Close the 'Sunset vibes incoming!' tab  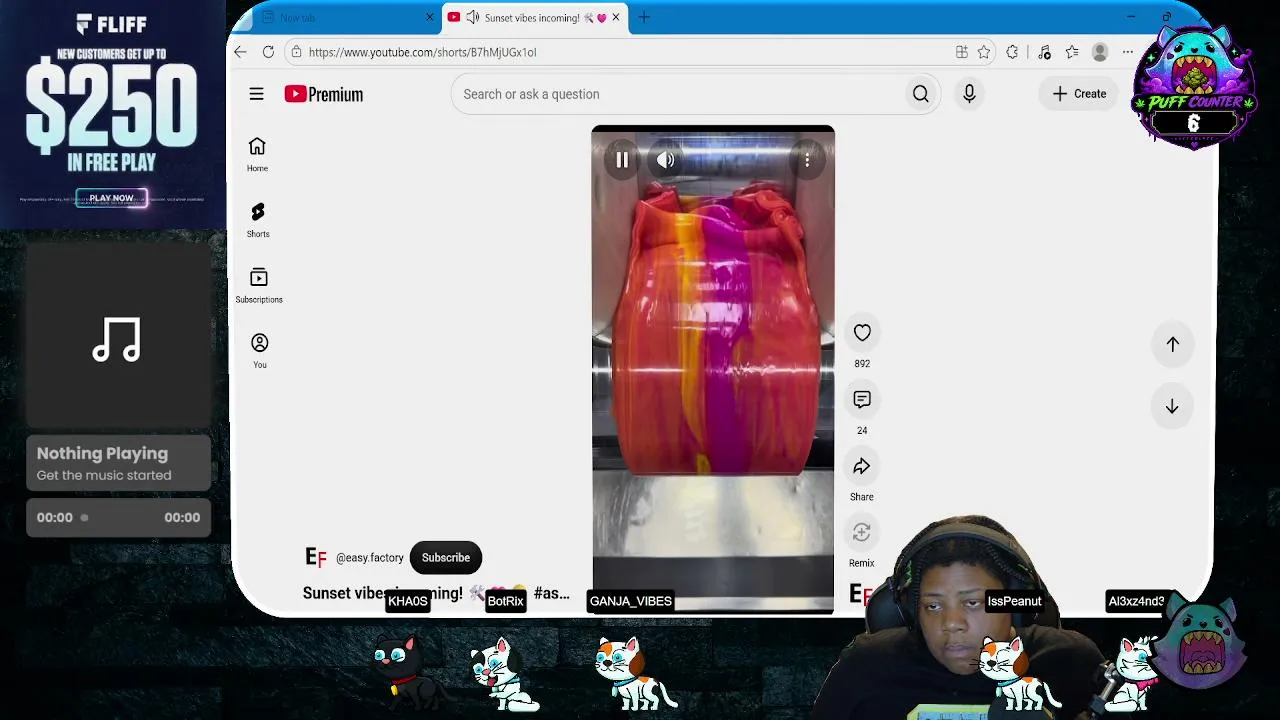tap(616, 17)
